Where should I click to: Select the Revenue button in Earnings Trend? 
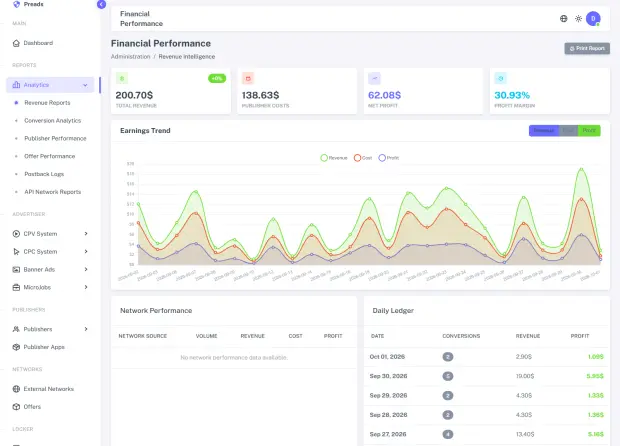(x=544, y=130)
